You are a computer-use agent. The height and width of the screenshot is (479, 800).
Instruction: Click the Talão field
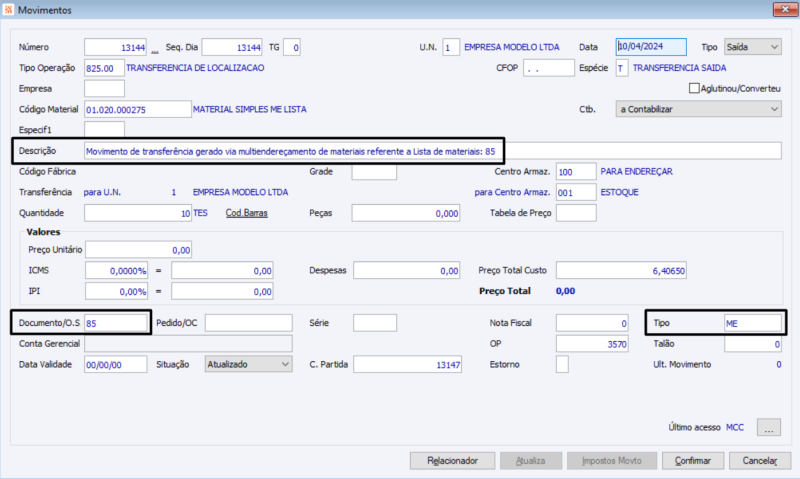coord(753,344)
